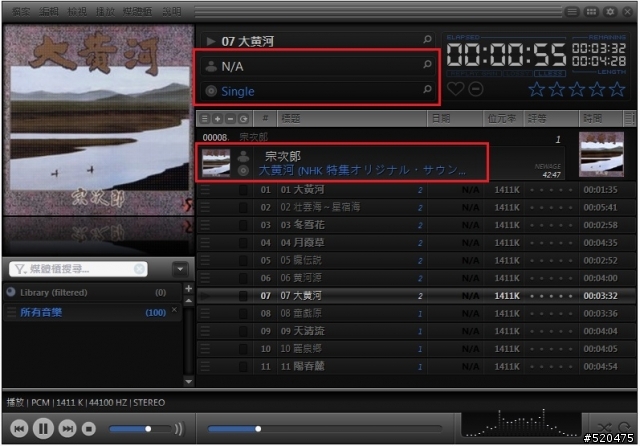The height and width of the screenshot is (446, 640).
Task: Click playlist menu icon in list toolbar
Action: [205, 119]
